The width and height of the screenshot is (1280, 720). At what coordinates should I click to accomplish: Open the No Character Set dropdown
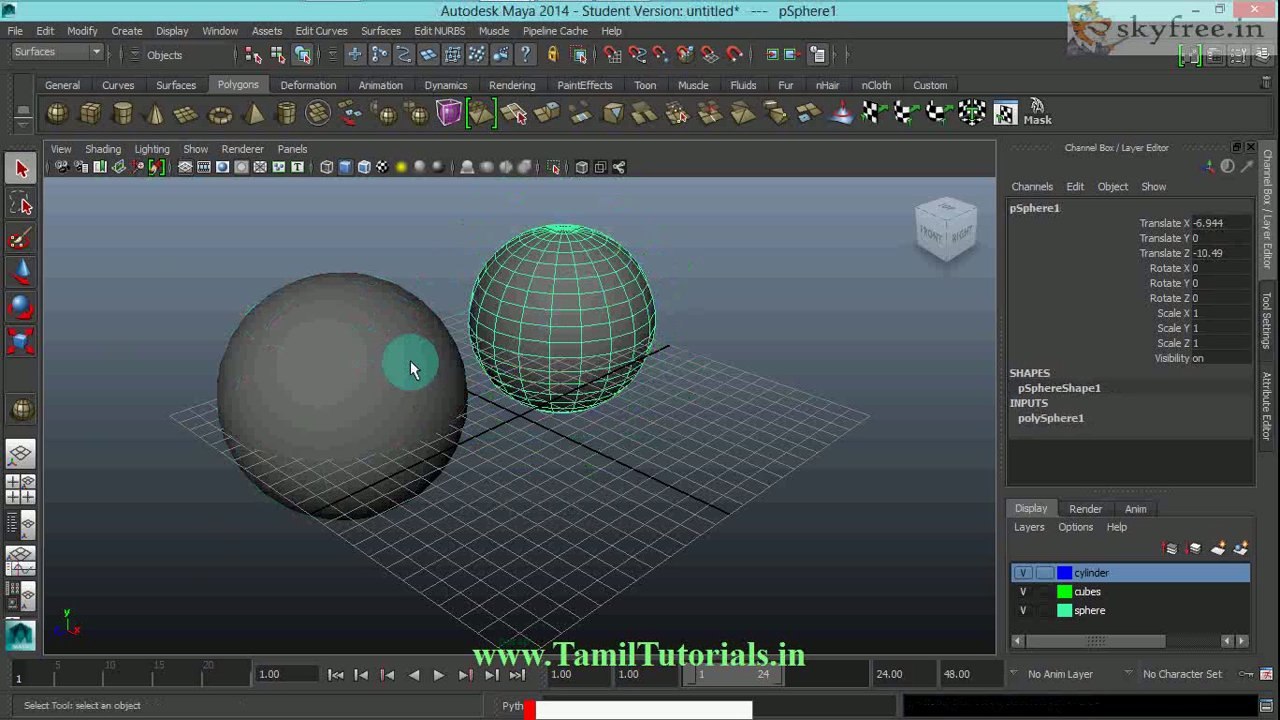pyautogui.click(x=1182, y=674)
